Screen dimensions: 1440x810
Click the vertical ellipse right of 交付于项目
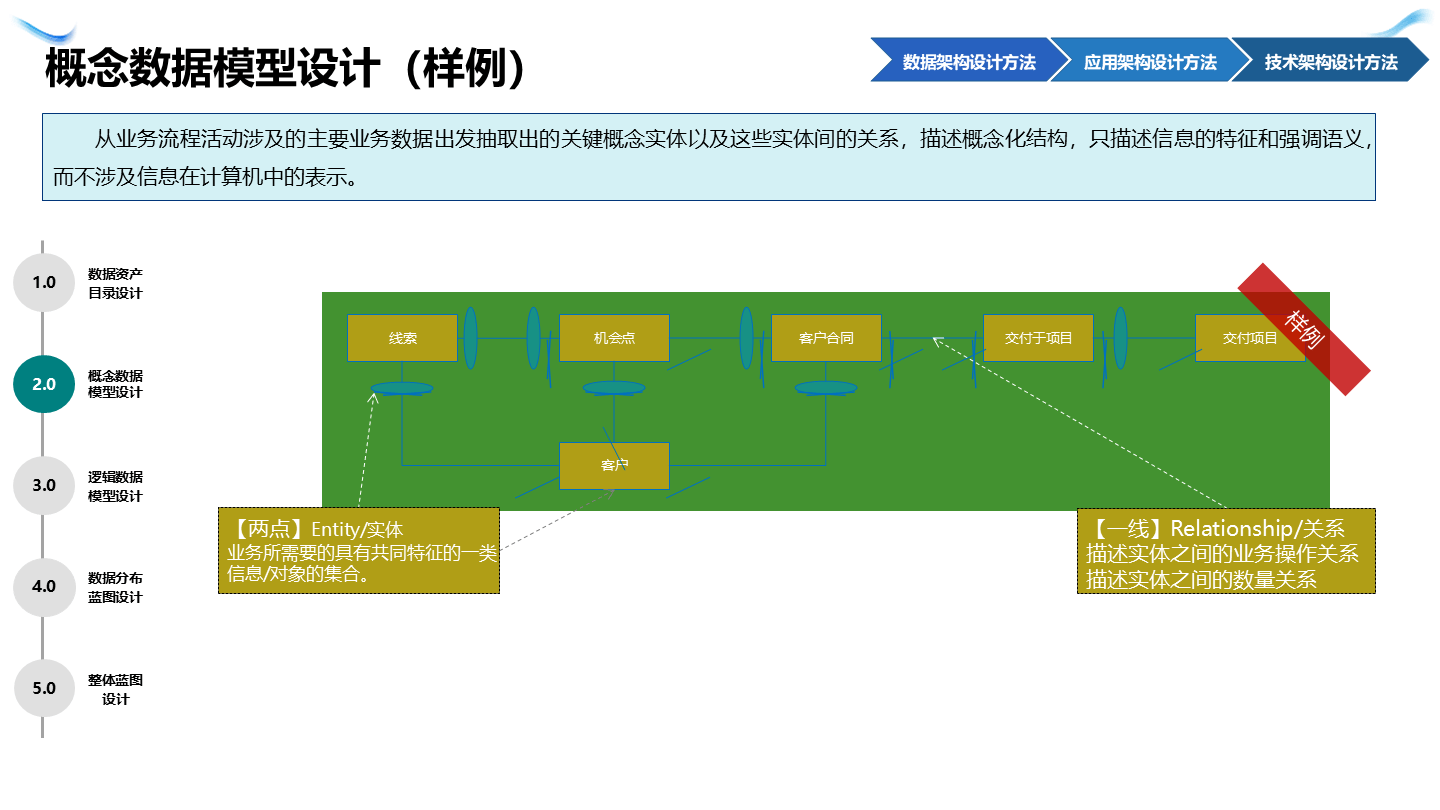1120,338
